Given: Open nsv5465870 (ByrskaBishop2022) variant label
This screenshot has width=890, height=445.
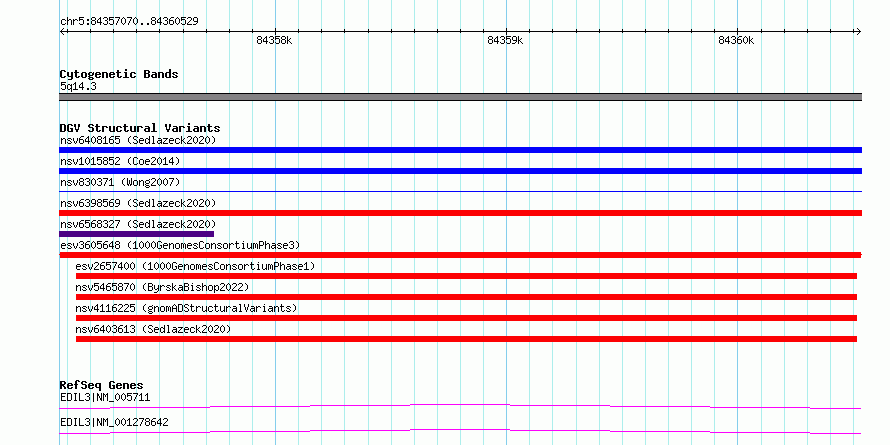Looking at the screenshot, I should [162, 287].
